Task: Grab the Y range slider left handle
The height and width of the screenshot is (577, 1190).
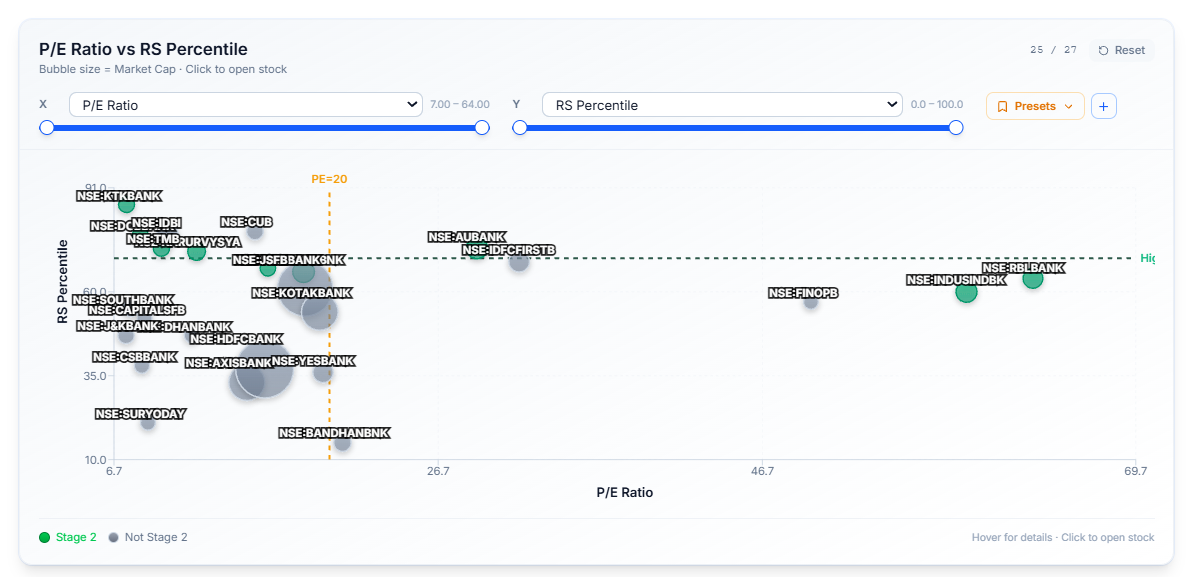Action: pos(520,128)
